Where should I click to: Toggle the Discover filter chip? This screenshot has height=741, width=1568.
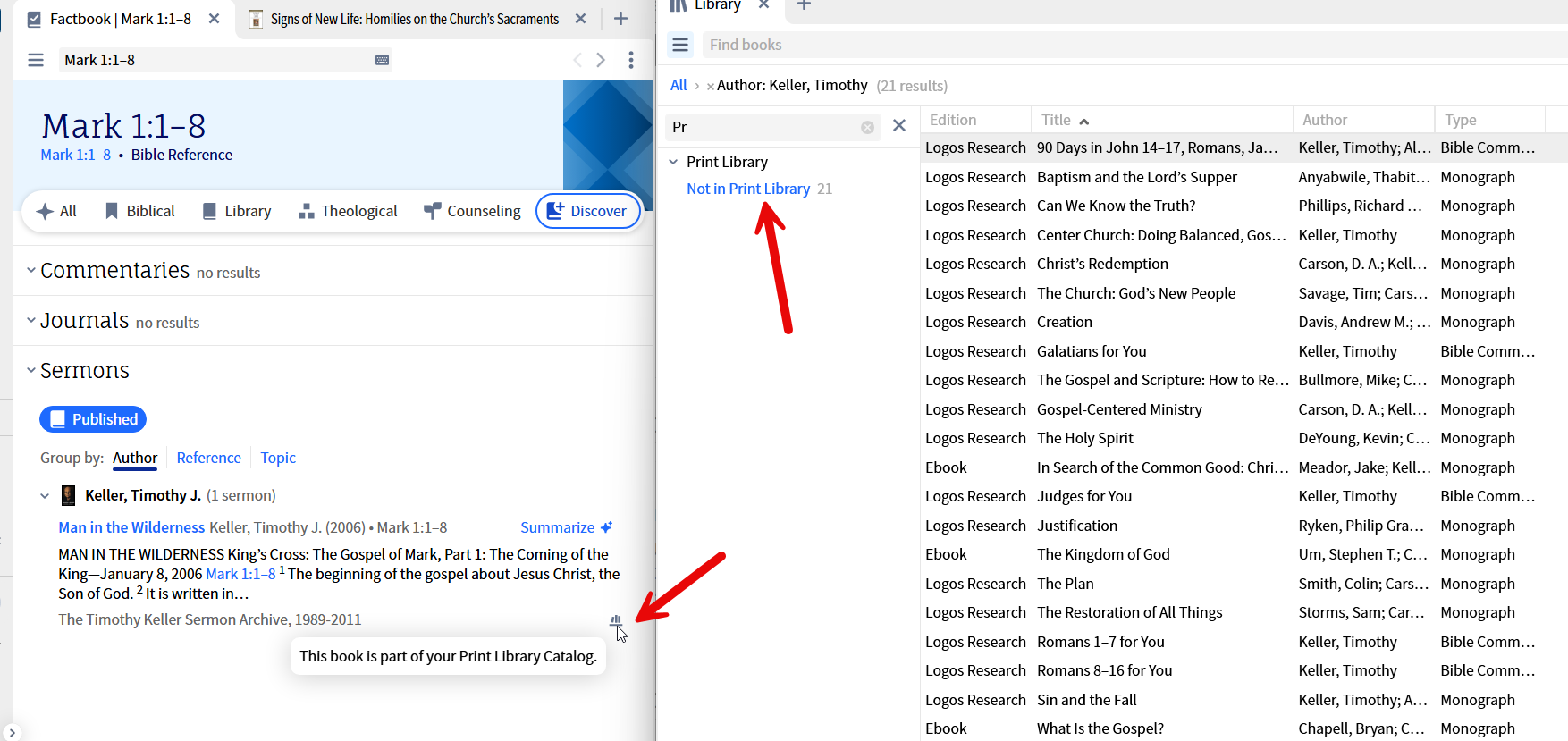(x=587, y=211)
